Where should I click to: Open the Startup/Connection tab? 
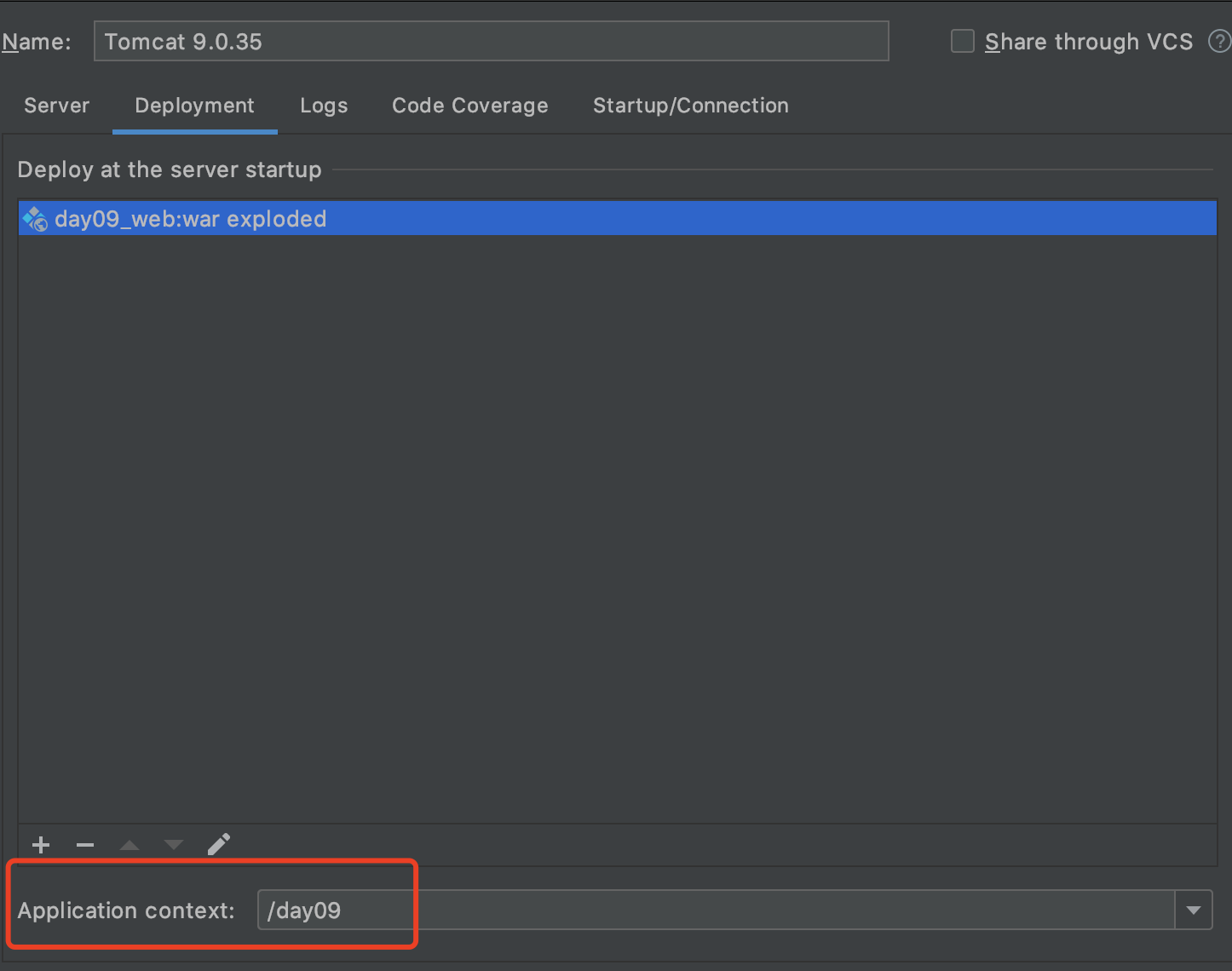click(691, 106)
